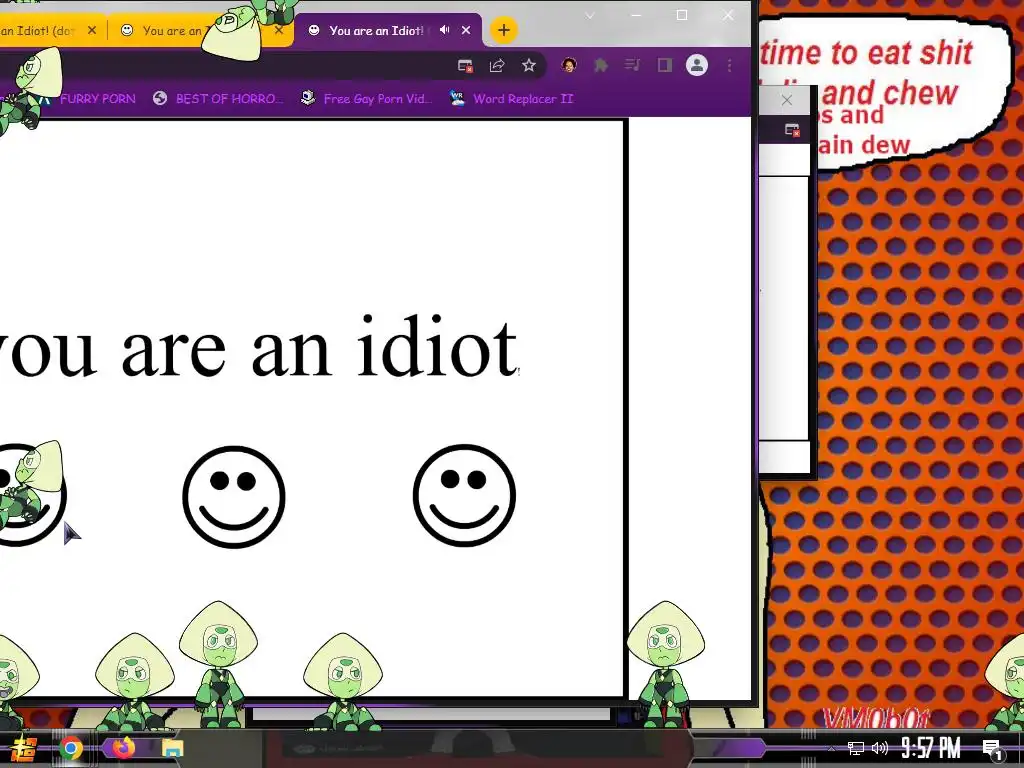
Task: Open the tab search chevron in title bar
Action: (590, 16)
